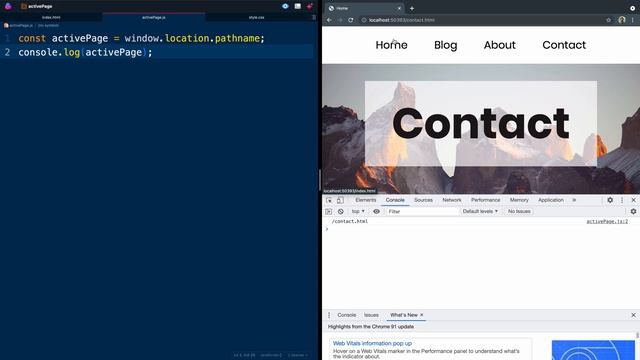640x360 pixels.
Task: Click line 2 in the code editor
Action: click(157, 52)
